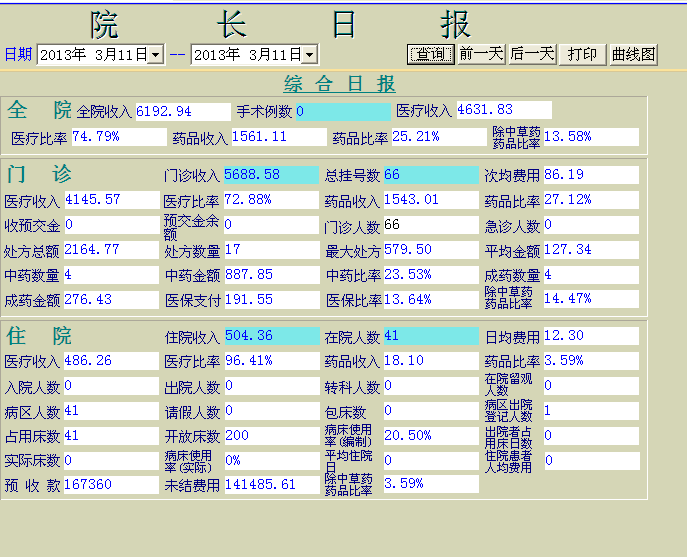Click 住院 医疗比率 value 96.41%
This screenshot has width=687, height=557.
click(x=272, y=361)
